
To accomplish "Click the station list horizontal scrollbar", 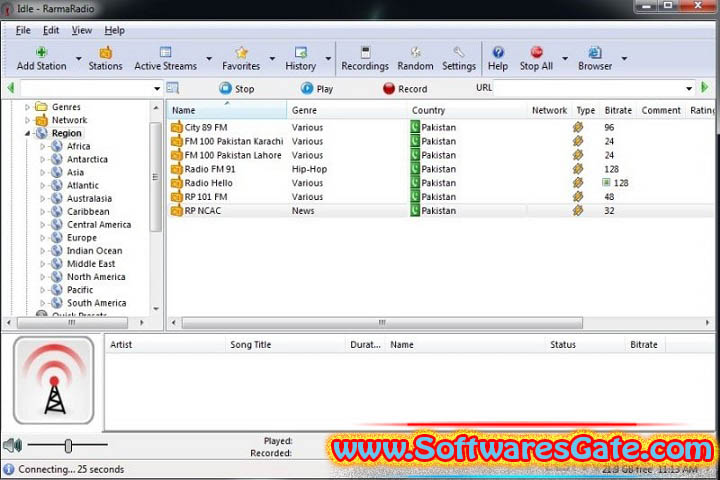I will coord(382,323).
